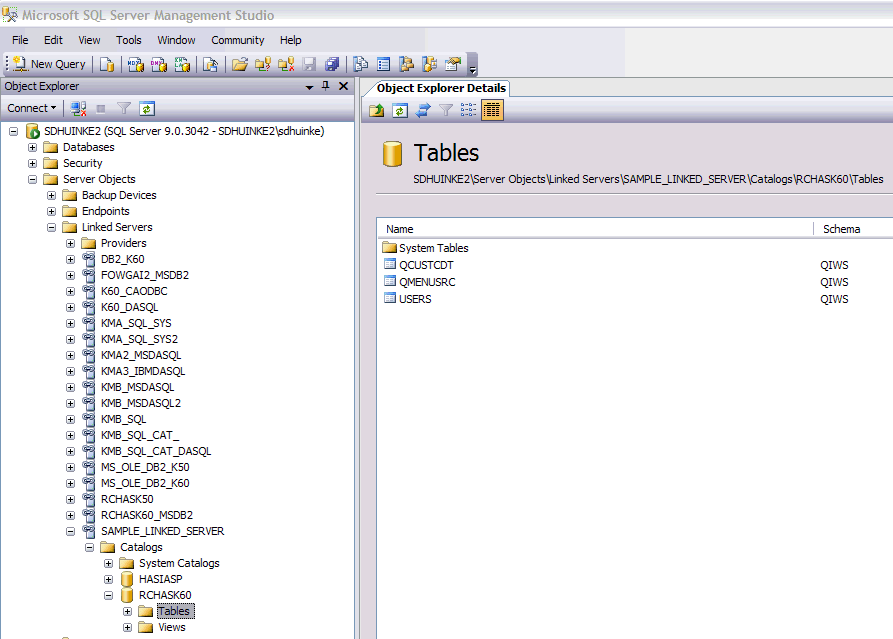Disconnect the server in Object Explorer
Viewport: 893px width, 639px height.
tap(79, 108)
